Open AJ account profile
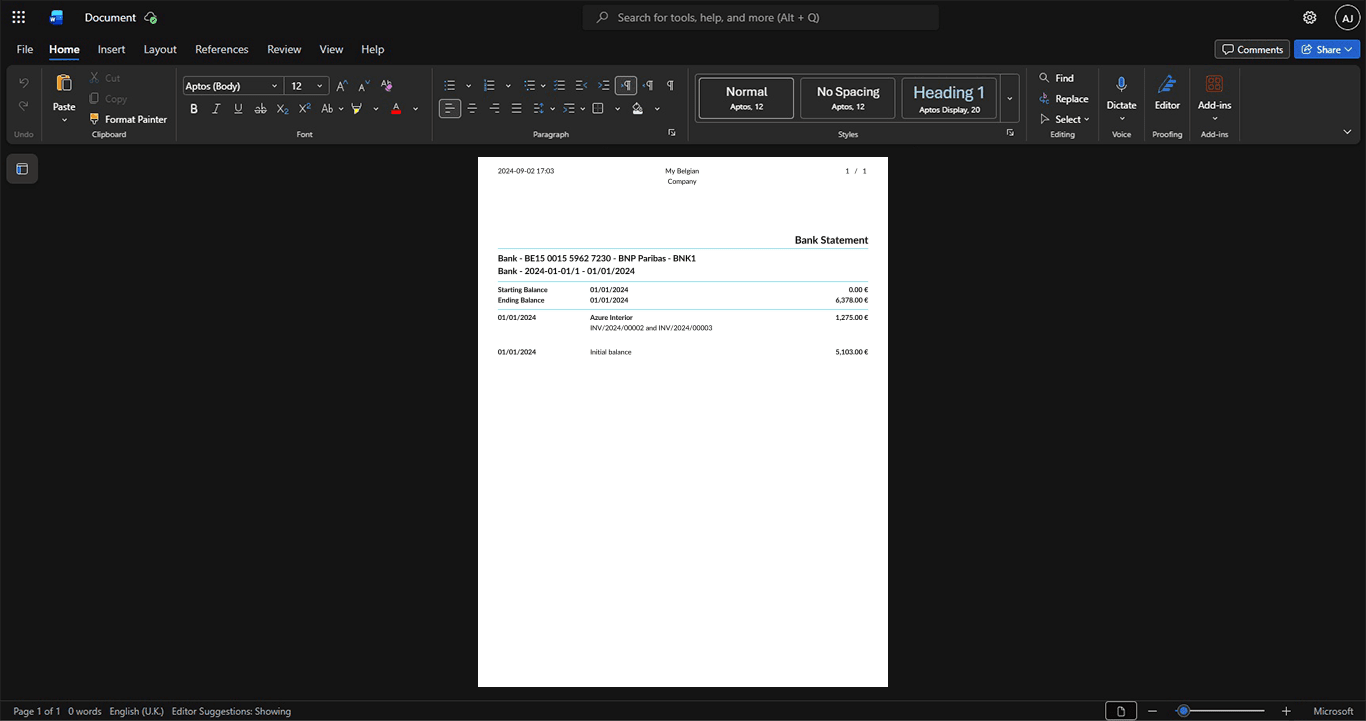The image size is (1366, 721). tap(1347, 17)
